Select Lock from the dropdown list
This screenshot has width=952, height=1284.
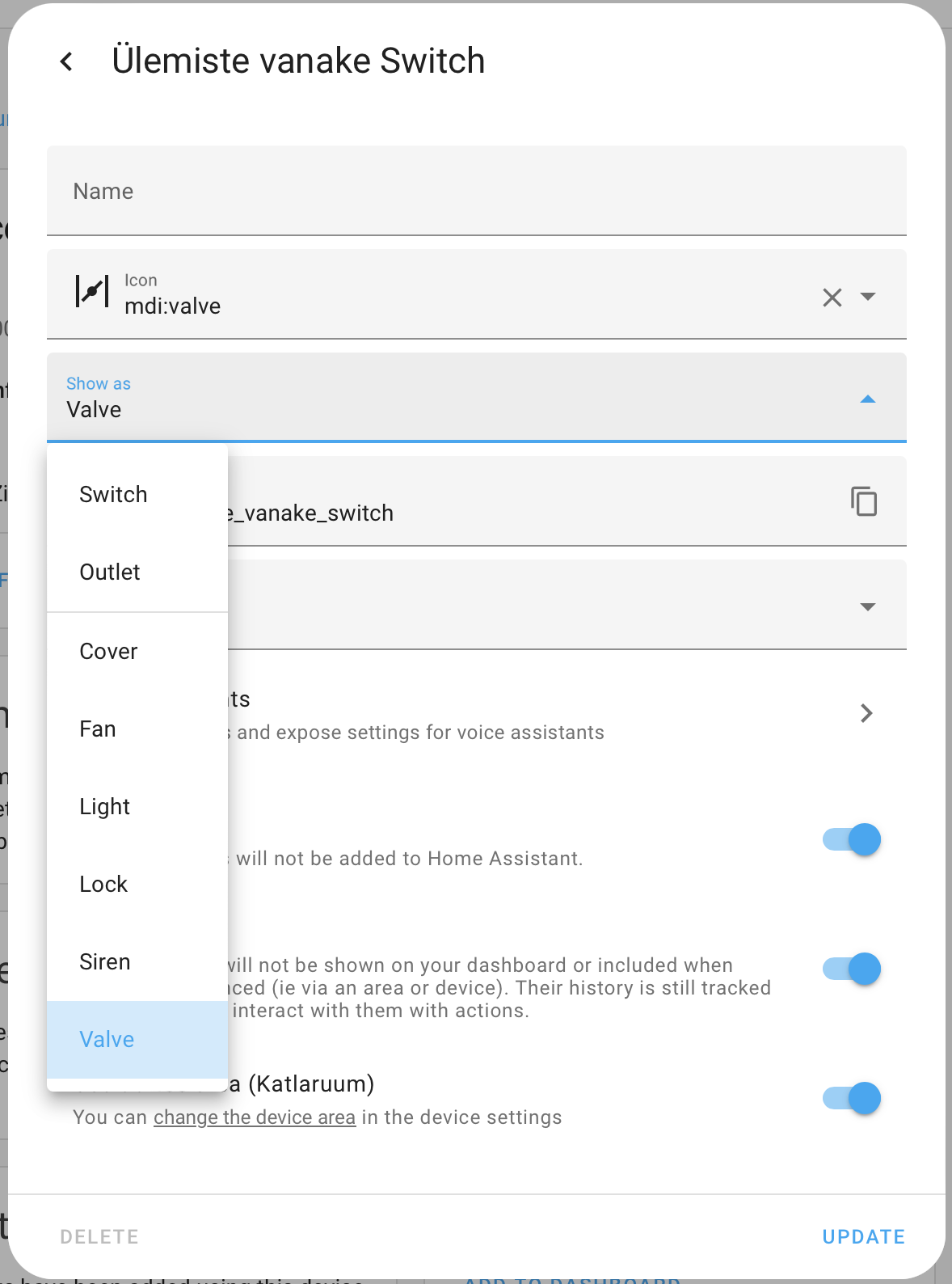(103, 885)
